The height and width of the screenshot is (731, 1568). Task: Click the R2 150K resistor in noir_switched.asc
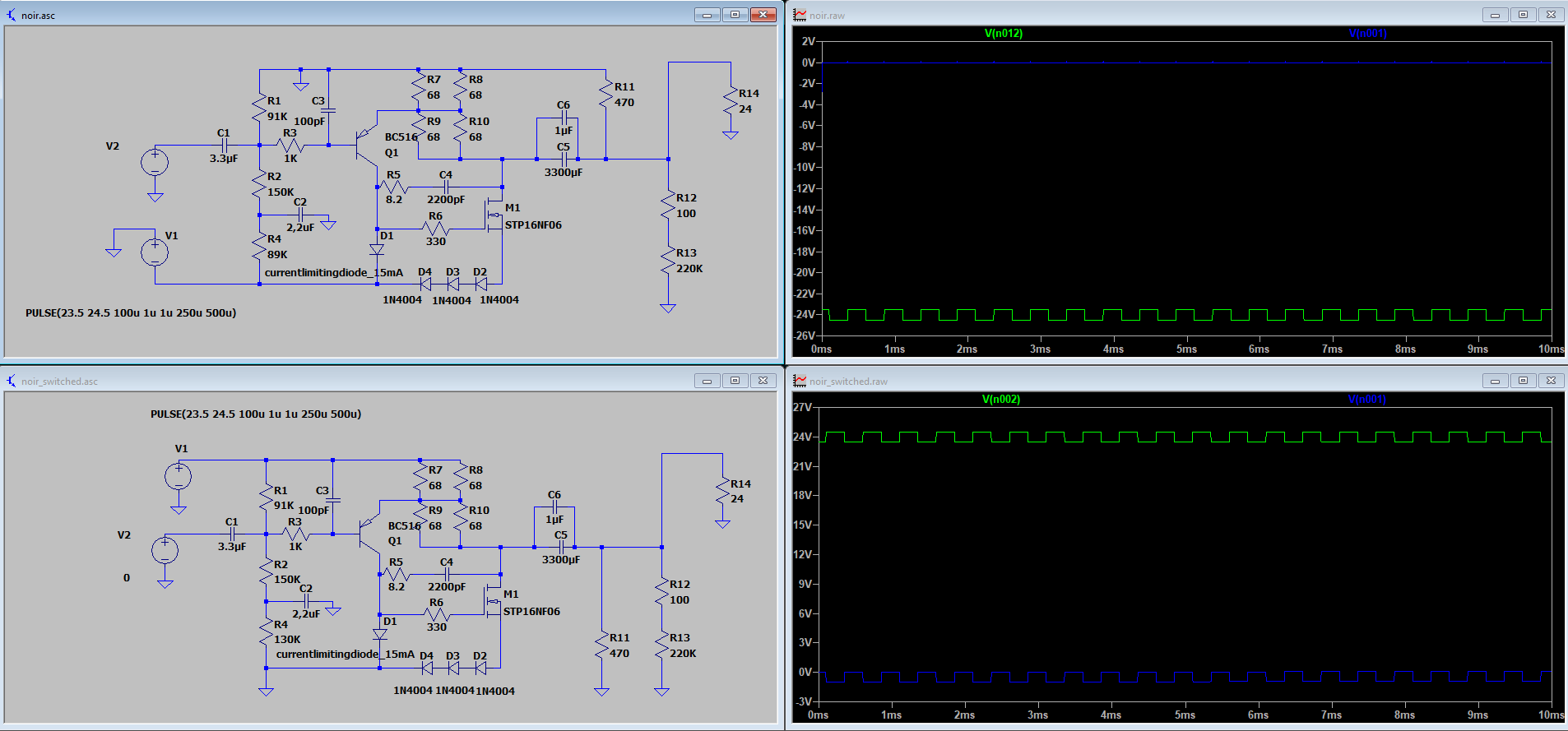(x=267, y=572)
